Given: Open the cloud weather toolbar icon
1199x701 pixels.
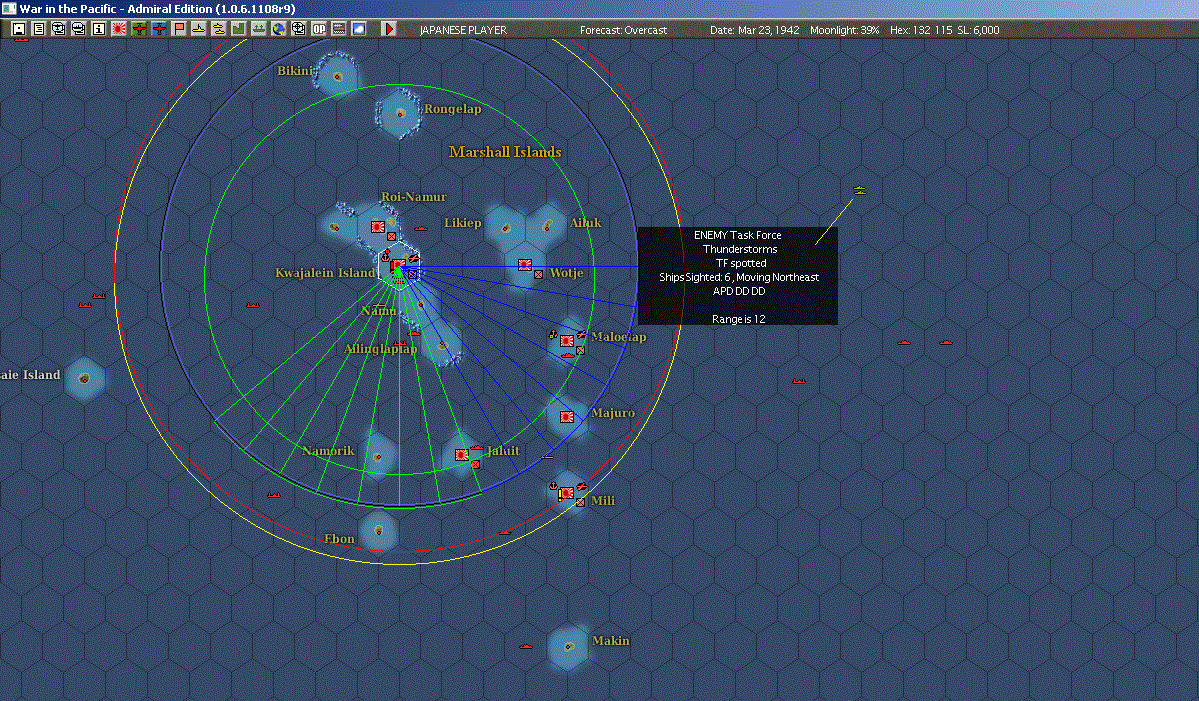Looking at the screenshot, I should pos(358,29).
